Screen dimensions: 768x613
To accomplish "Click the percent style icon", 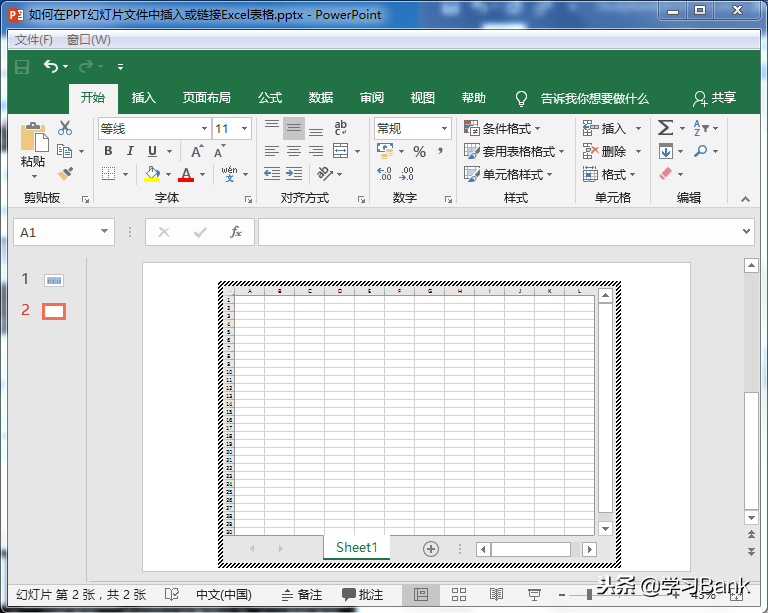I will point(419,151).
